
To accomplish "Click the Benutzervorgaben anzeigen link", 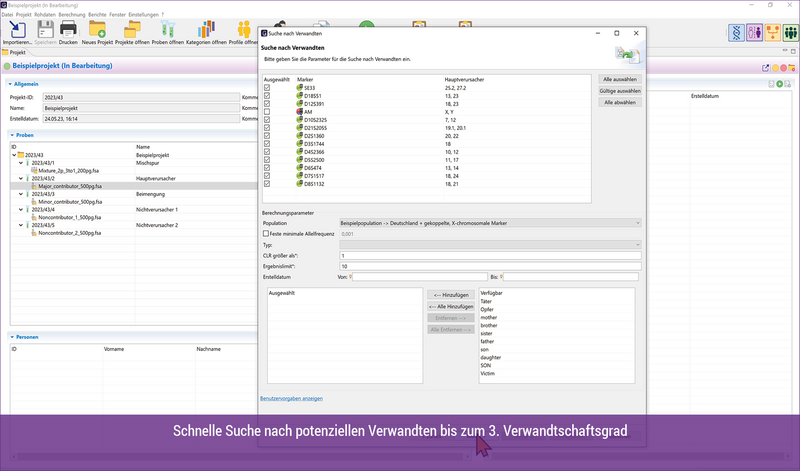I will (290, 398).
